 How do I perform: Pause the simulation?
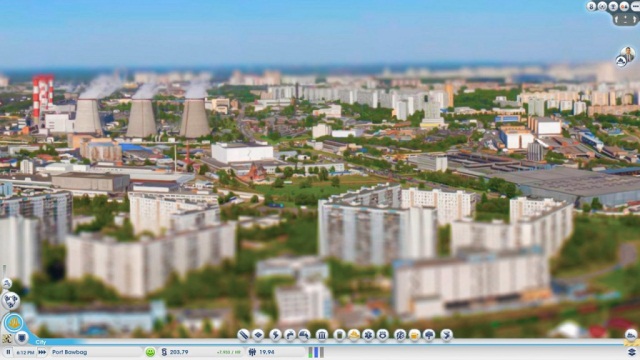8,352
